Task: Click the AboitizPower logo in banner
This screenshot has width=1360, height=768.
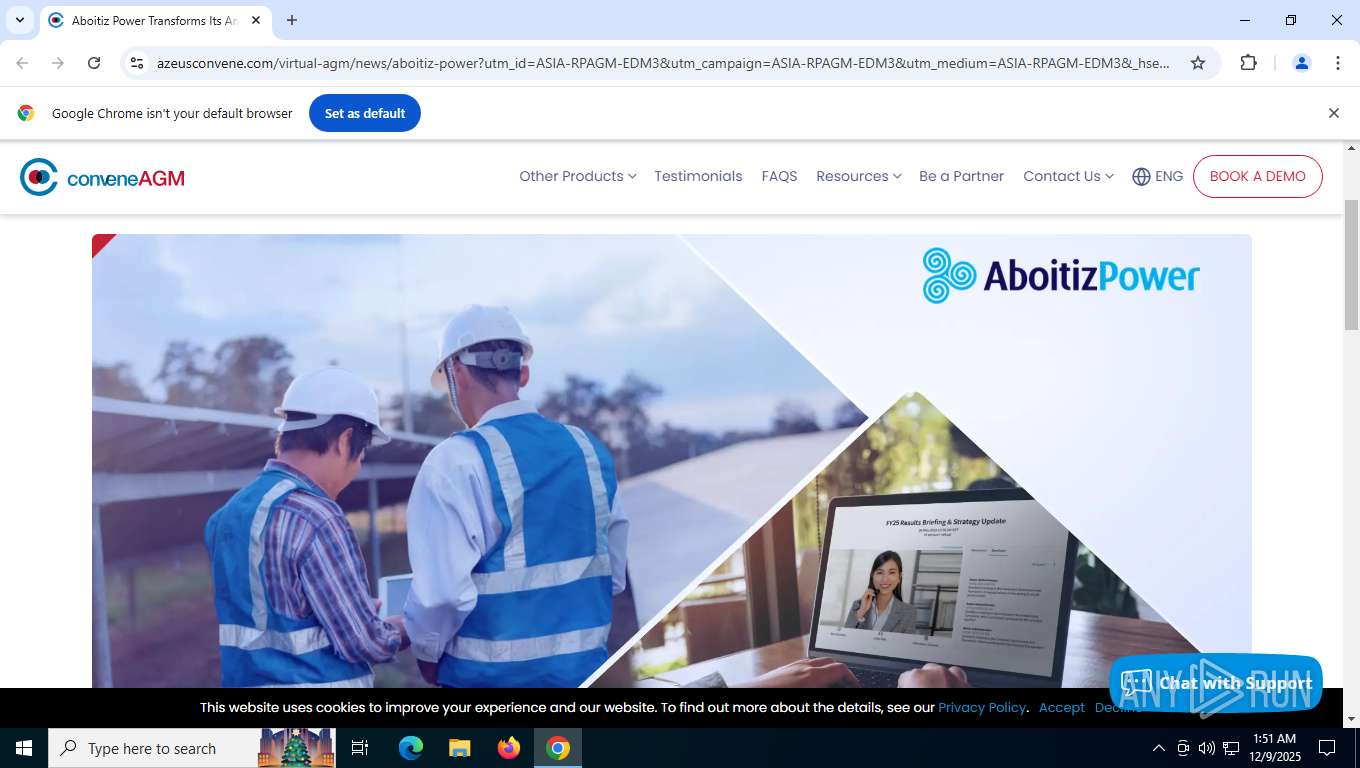Action: (x=1060, y=275)
